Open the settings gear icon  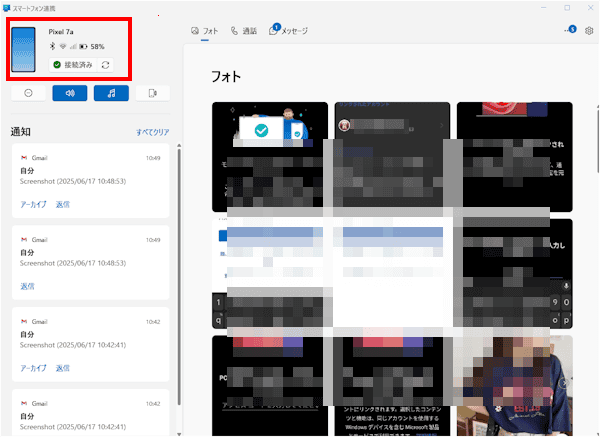589,31
